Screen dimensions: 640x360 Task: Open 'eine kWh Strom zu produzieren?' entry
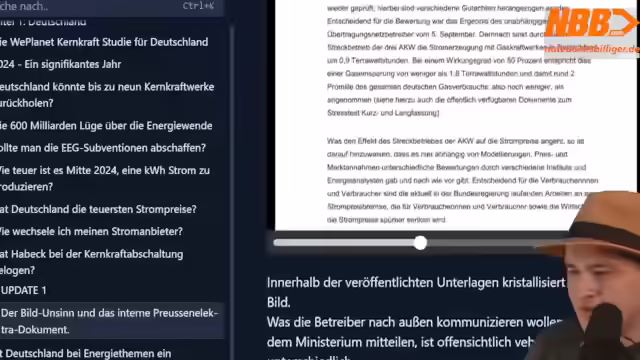(x=105, y=178)
